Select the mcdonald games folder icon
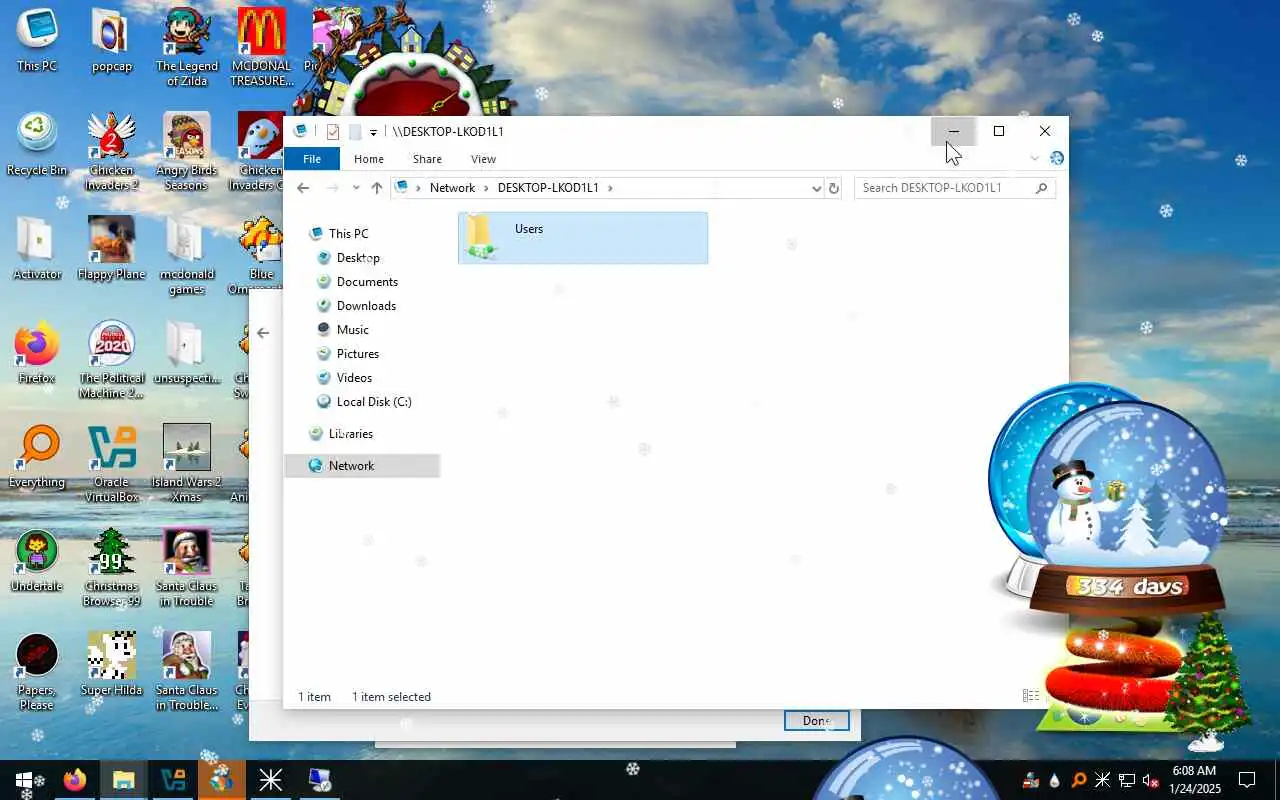 tap(186, 256)
